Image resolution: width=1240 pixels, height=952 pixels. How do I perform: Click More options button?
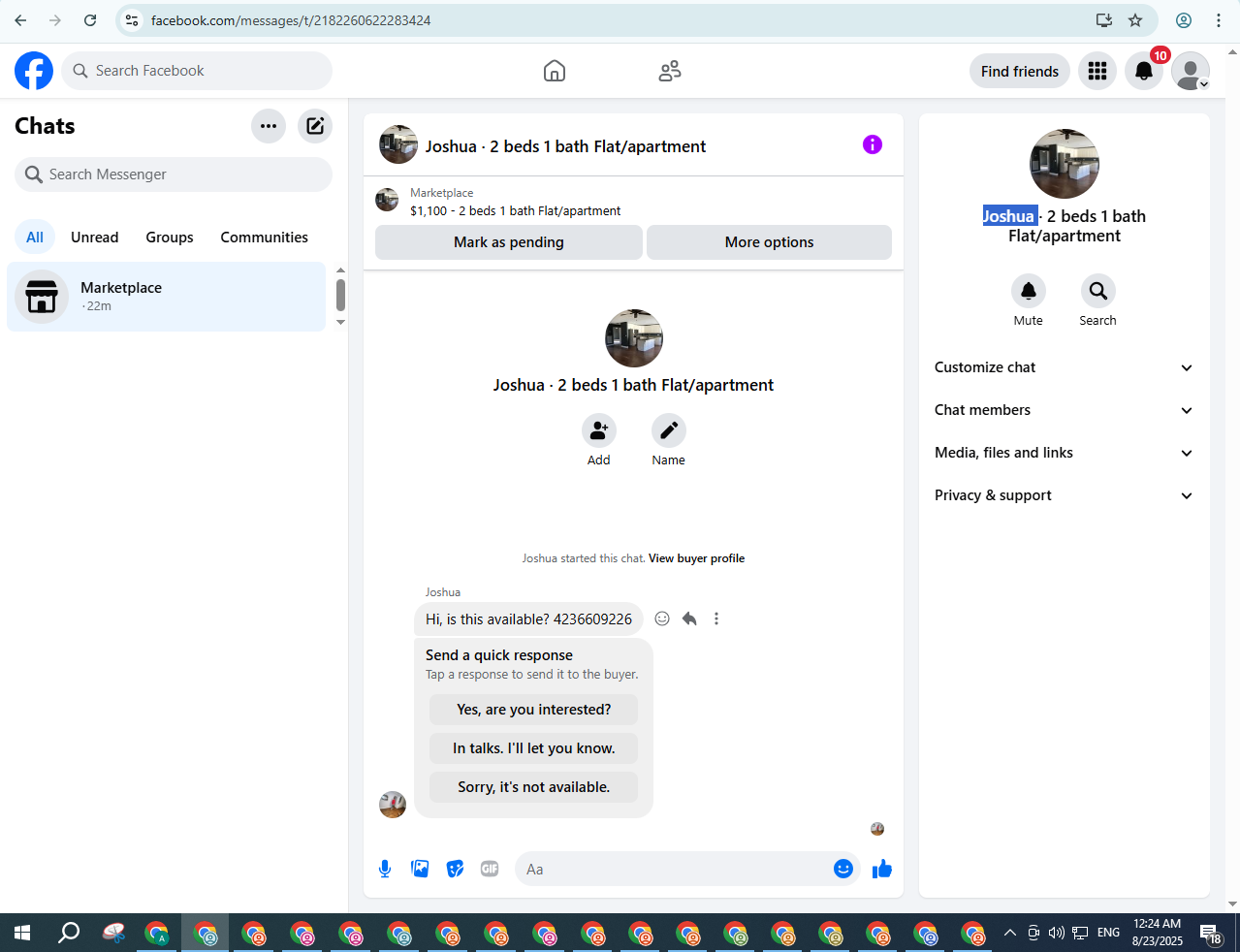tap(770, 242)
